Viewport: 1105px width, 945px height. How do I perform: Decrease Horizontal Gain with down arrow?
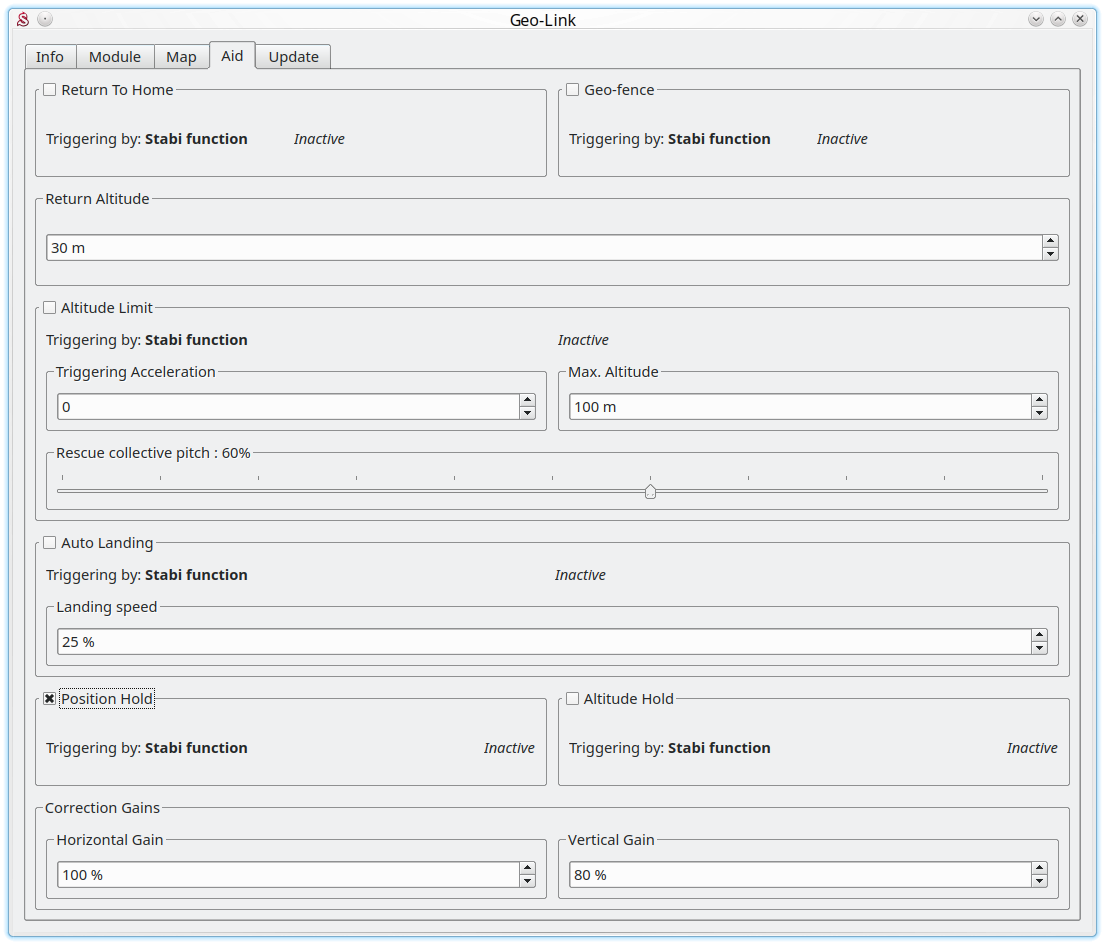pyautogui.click(x=527, y=881)
